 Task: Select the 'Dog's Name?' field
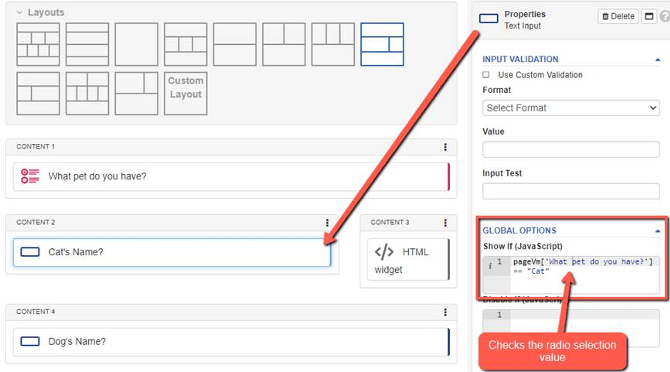click(231, 342)
